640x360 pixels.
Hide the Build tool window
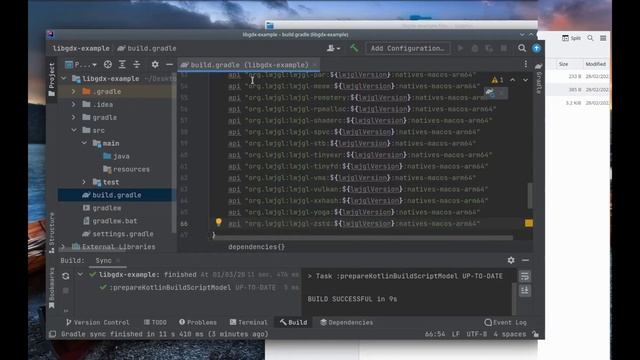click(525, 260)
